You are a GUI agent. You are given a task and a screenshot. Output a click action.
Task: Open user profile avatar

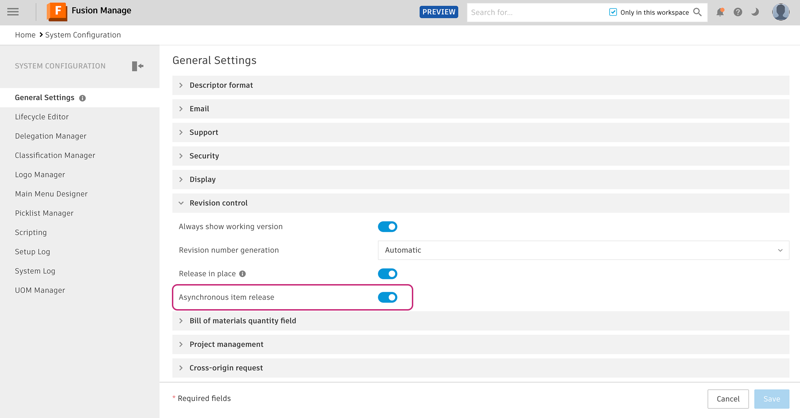781,12
